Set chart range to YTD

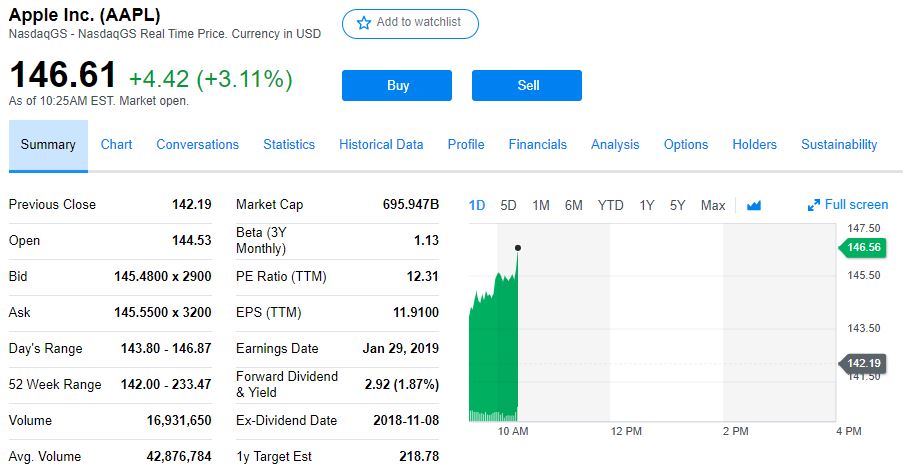tap(610, 205)
